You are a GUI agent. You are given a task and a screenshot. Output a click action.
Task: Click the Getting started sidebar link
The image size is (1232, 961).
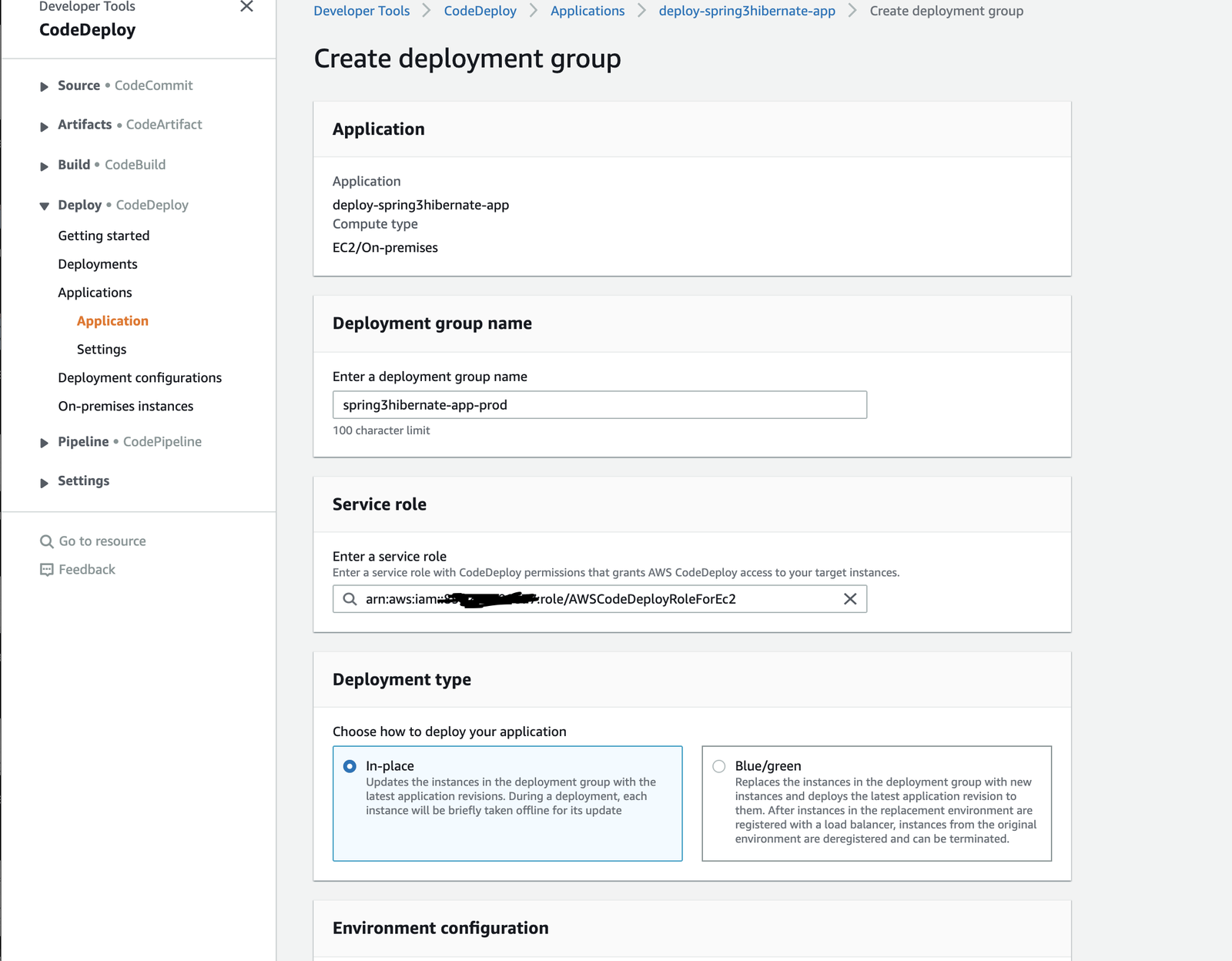[104, 236]
